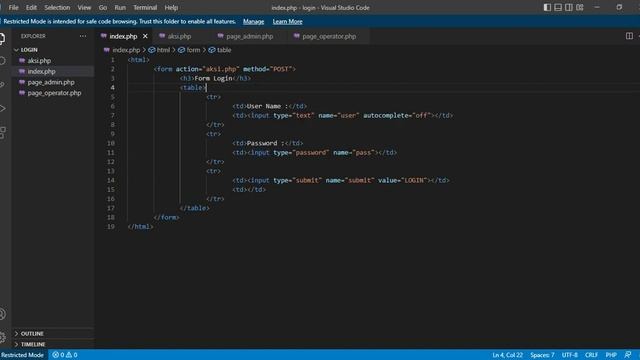This screenshot has height=360, width=640.
Task: Click line number 19 in gutter
Action: (111, 227)
